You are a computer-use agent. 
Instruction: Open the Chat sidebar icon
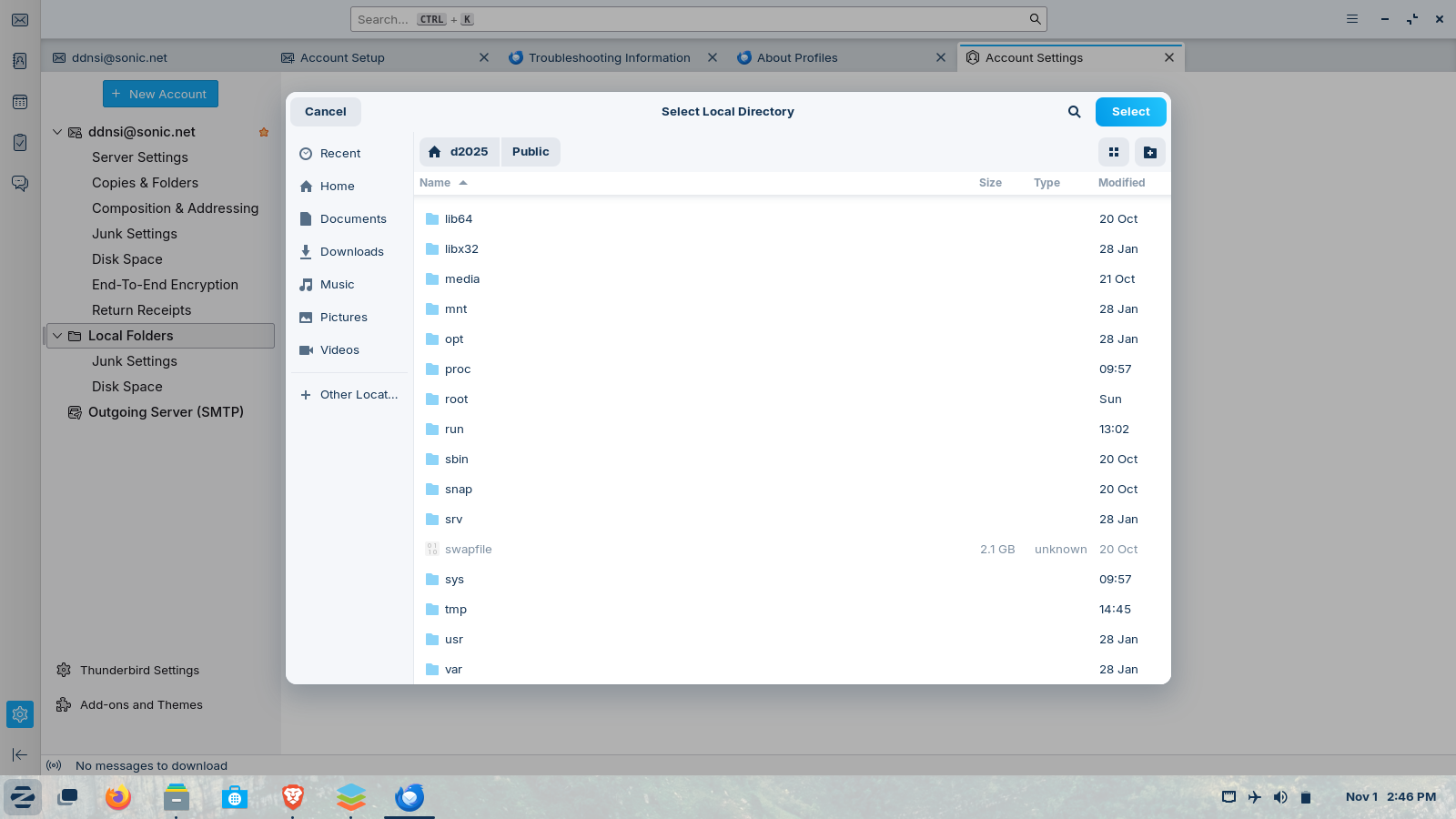point(20,183)
